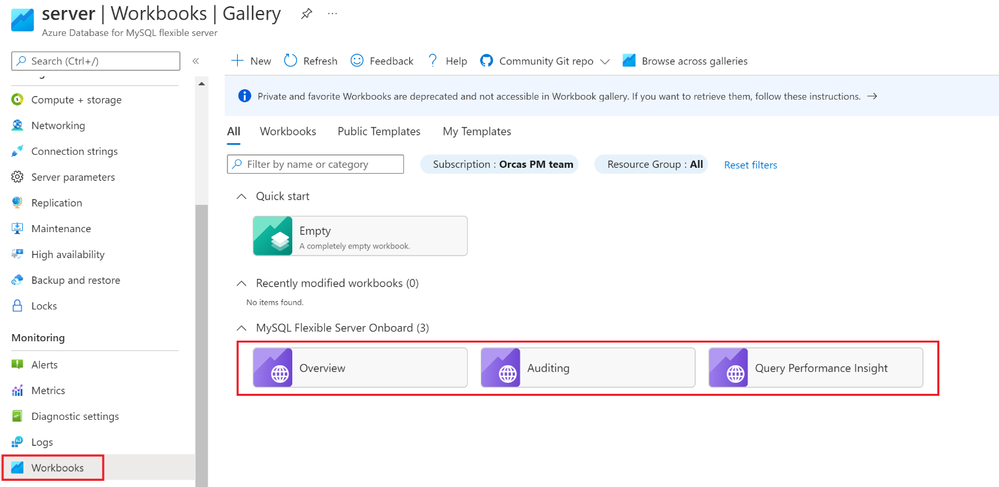Click the 'No items found.' text
This screenshot has height=487, width=999.
click(x=275, y=302)
